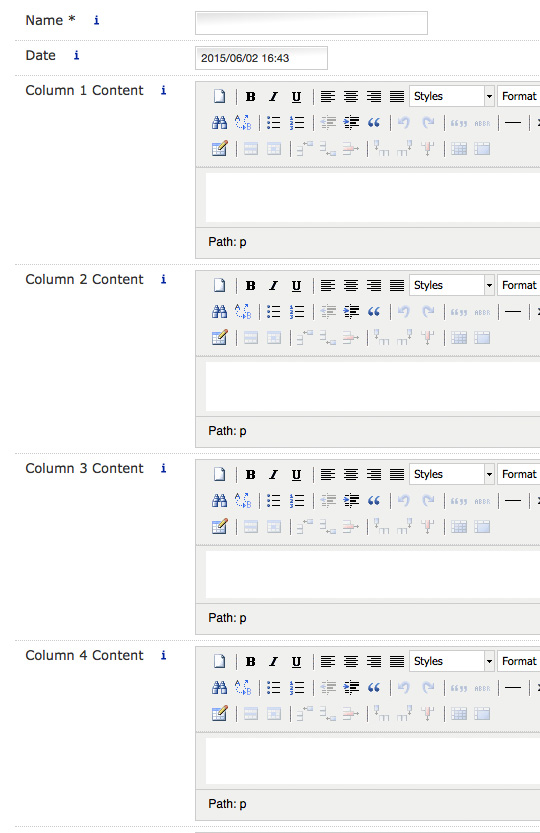Open Styles dropdown in Column 1 editor
The image size is (540, 833).
pyautogui.click(x=452, y=97)
